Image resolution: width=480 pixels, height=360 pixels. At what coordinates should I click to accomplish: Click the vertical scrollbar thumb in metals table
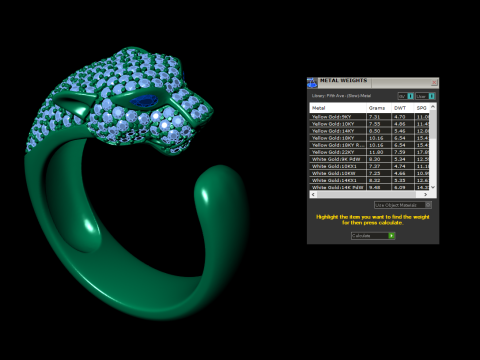(433, 125)
